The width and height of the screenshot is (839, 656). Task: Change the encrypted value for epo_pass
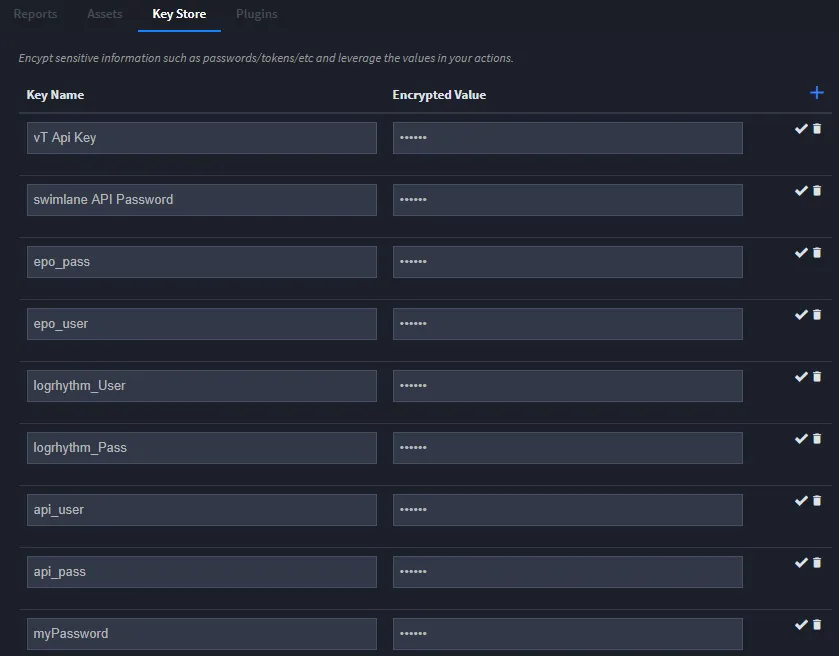pyautogui.click(x=568, y=262)
